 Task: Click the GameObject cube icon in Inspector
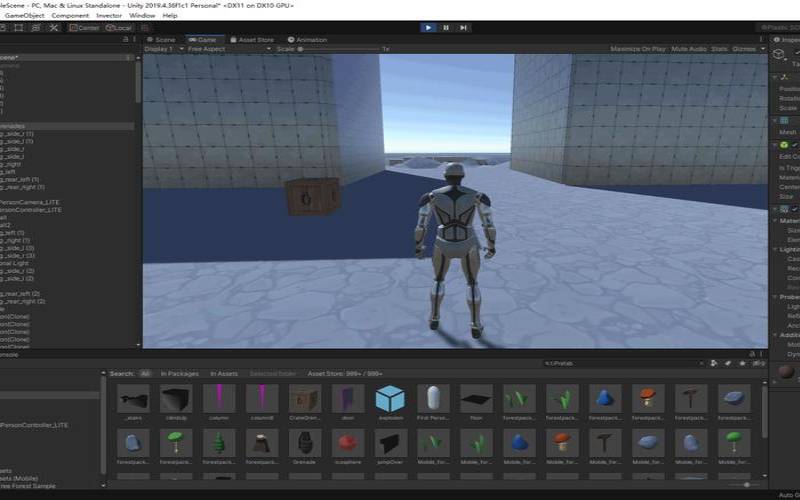(x=779, y=54)
